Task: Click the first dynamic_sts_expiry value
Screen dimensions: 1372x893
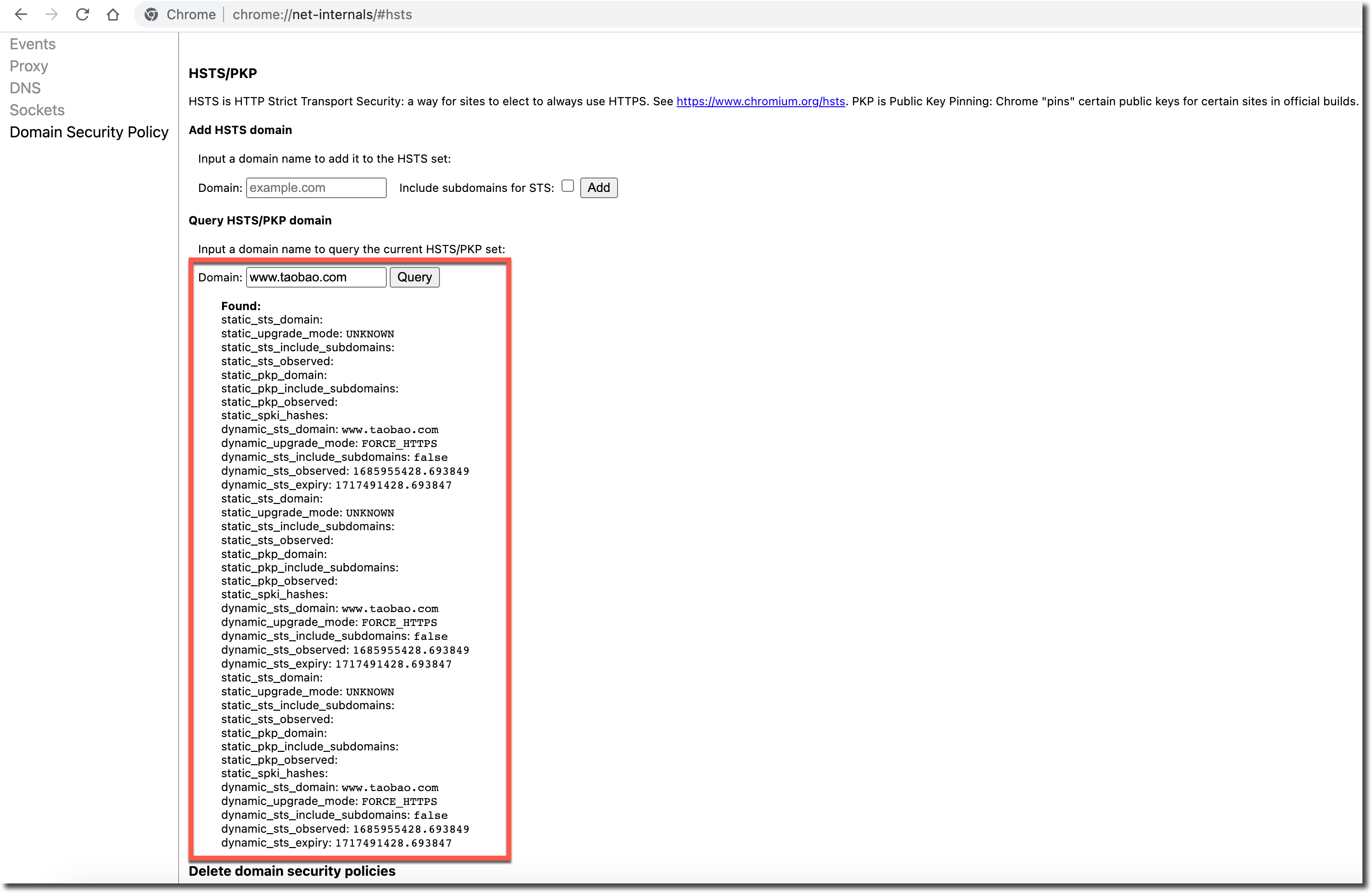Action: pyautogui.click(x=394, y=485)
